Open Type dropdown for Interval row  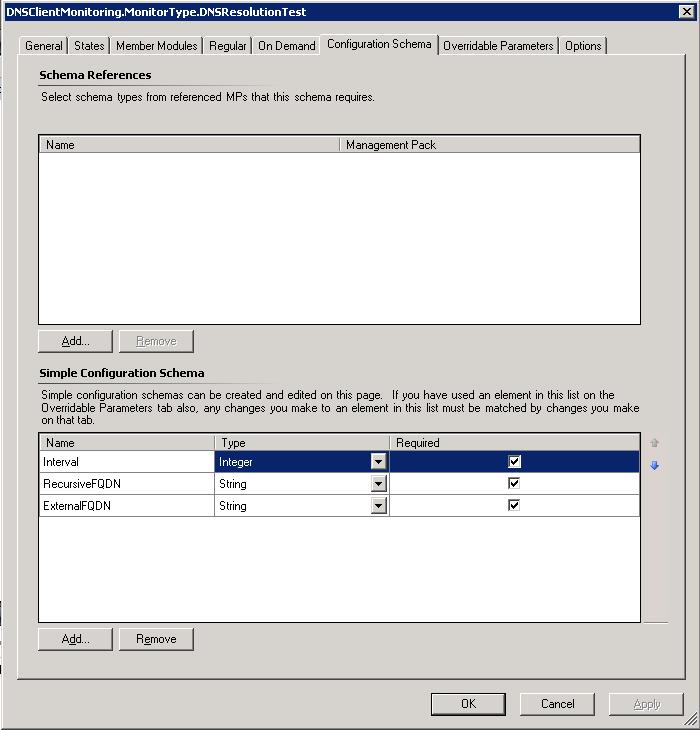378,462
